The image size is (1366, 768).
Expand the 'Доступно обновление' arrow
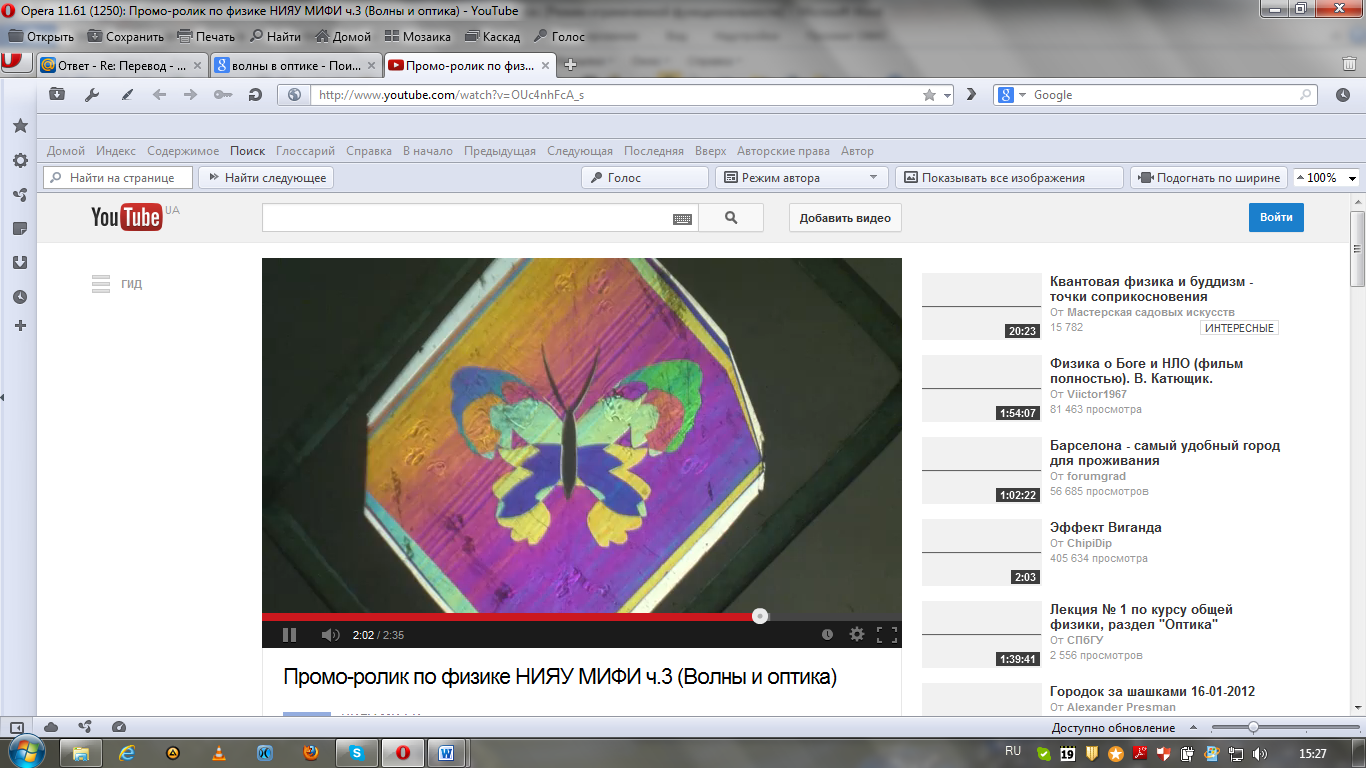1192,727
